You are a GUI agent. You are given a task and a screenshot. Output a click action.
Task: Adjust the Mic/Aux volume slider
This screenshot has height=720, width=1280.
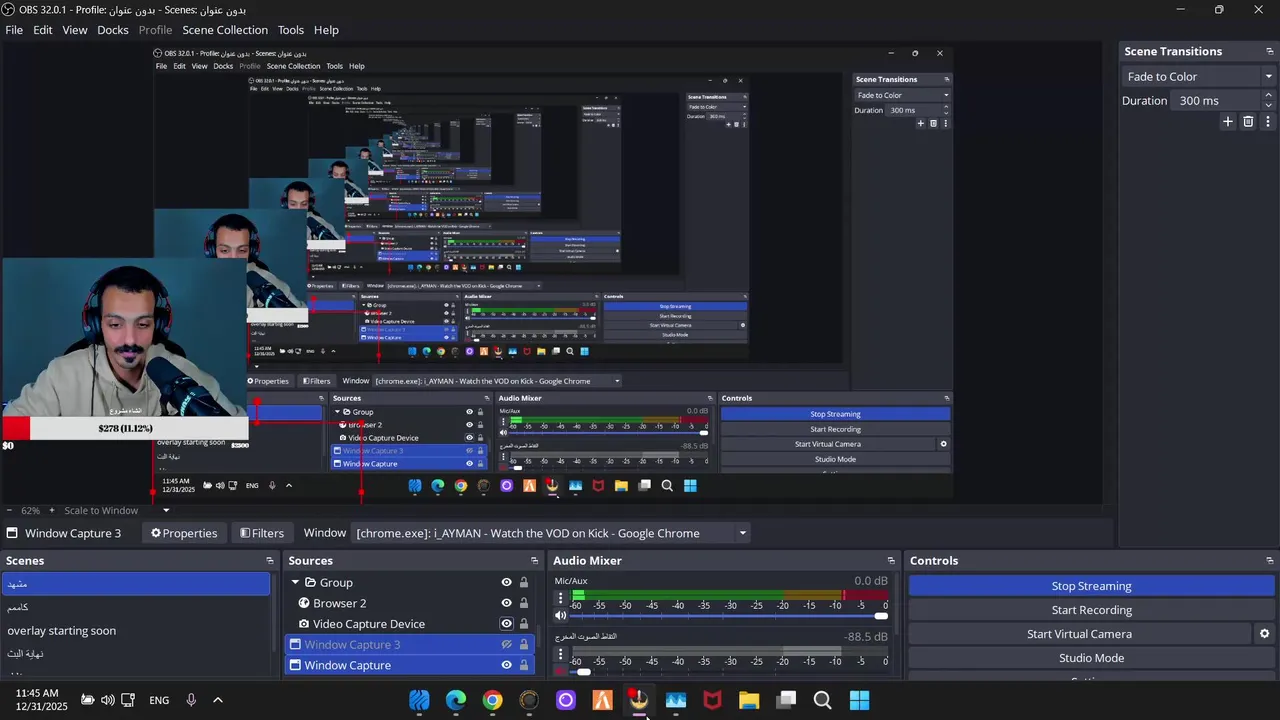point(728,616)
